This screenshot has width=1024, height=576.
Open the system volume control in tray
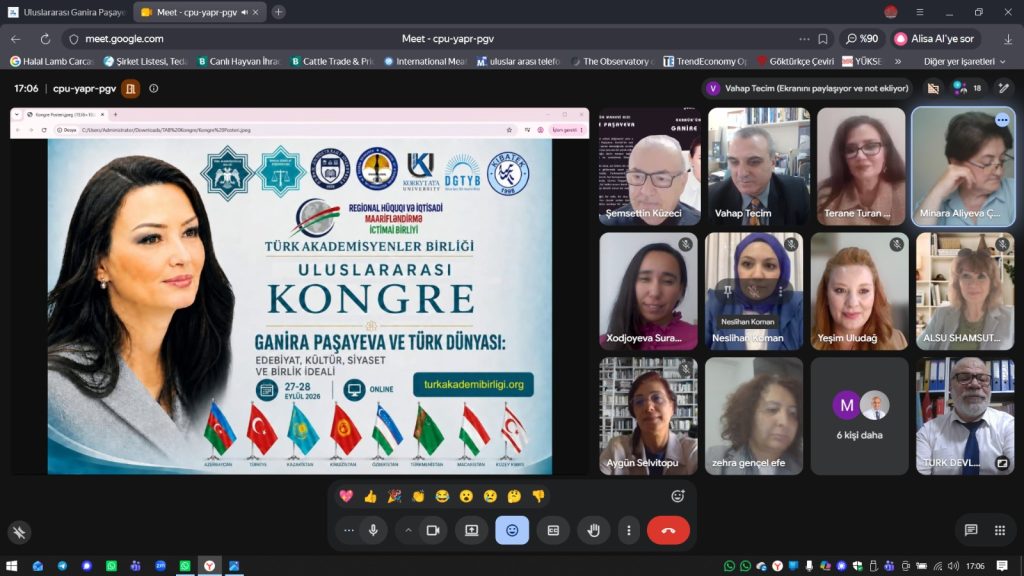coord(953,566)
